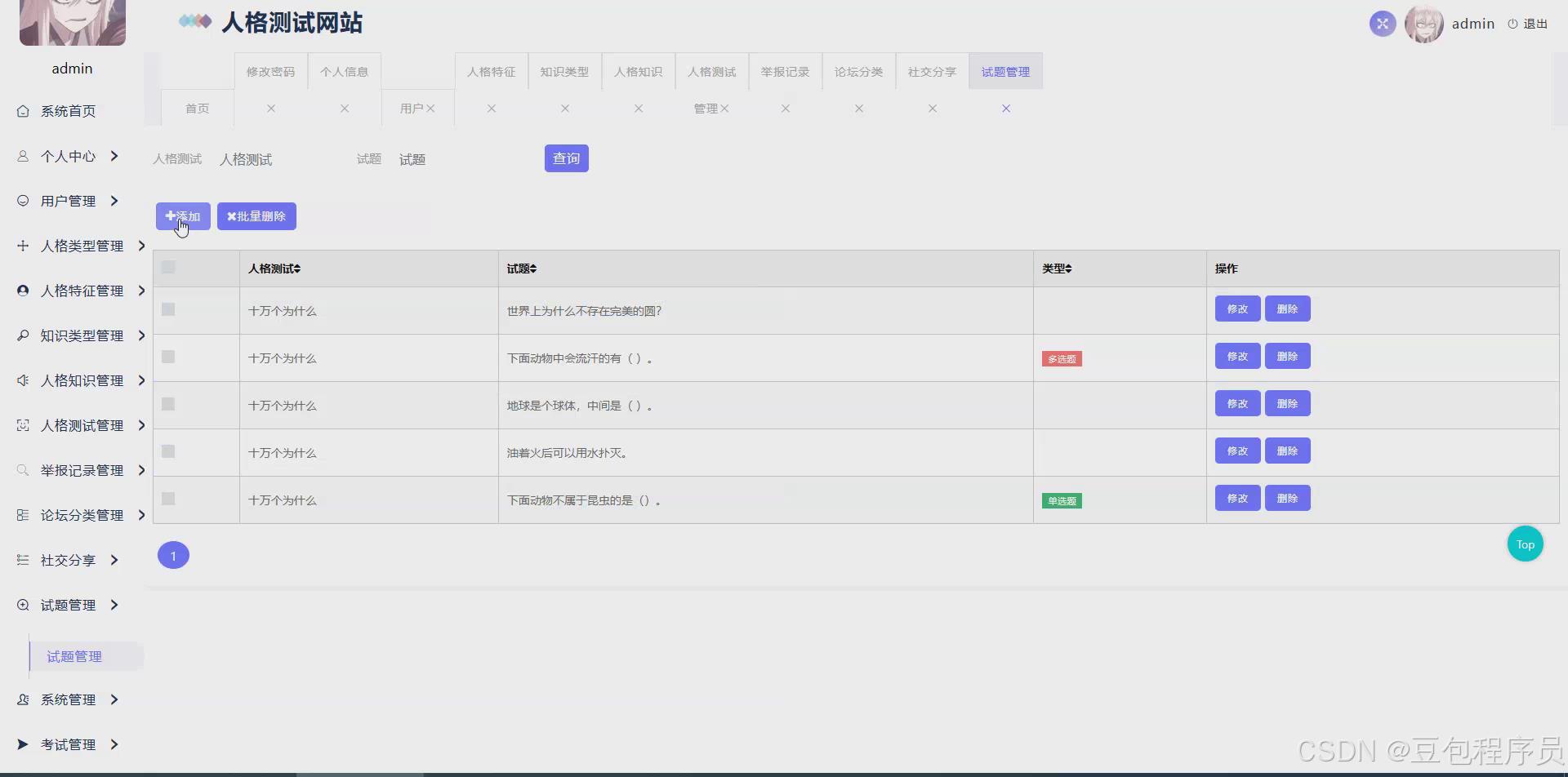This screenshot has width=1568, height=777.
Task: Click the lines icon beside 社交分享
Action: tap(23, 560)
